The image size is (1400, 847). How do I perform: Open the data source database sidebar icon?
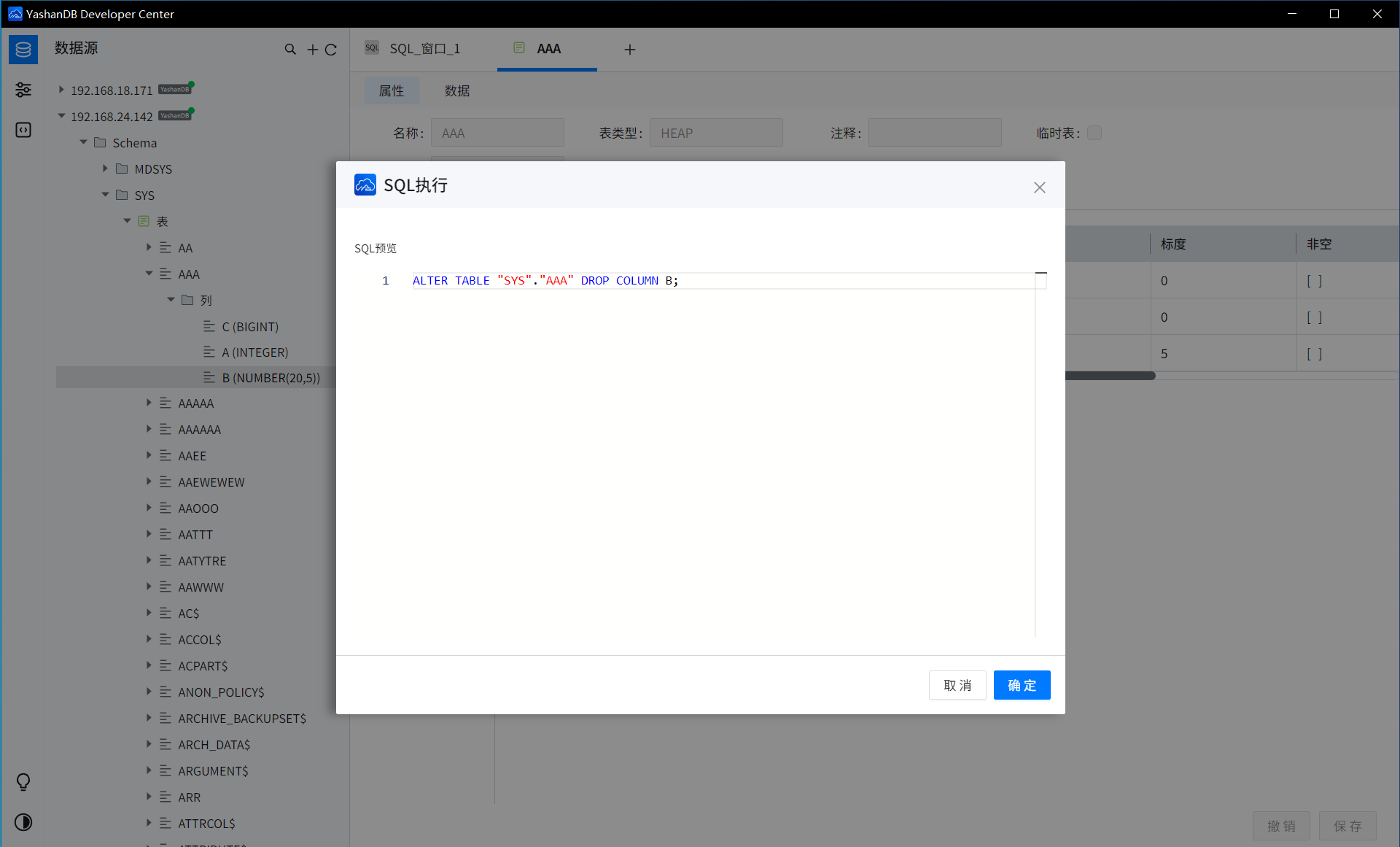pos(23,50)
